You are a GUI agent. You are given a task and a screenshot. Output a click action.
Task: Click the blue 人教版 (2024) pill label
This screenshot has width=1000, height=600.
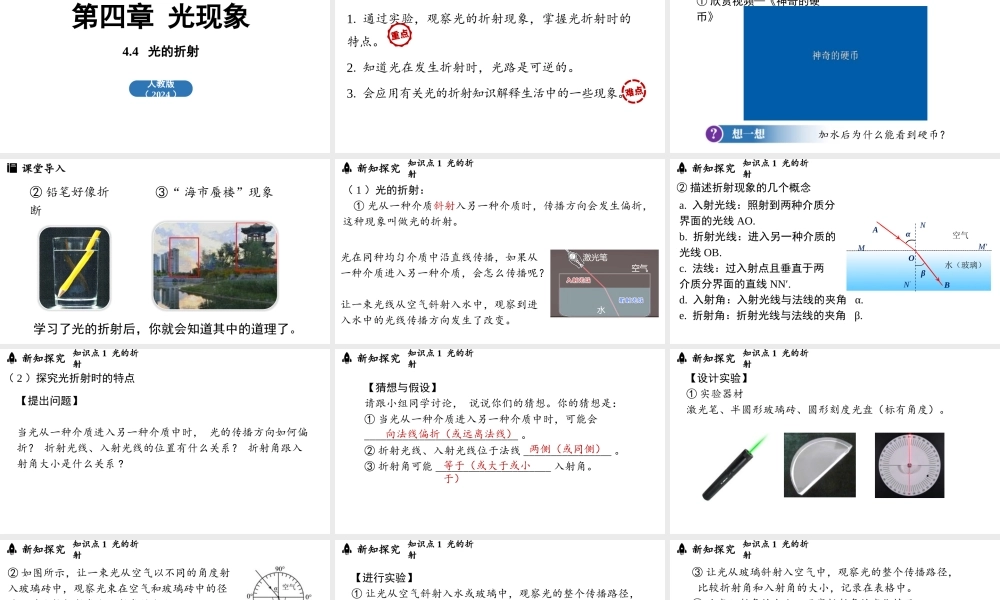point(161,88)
